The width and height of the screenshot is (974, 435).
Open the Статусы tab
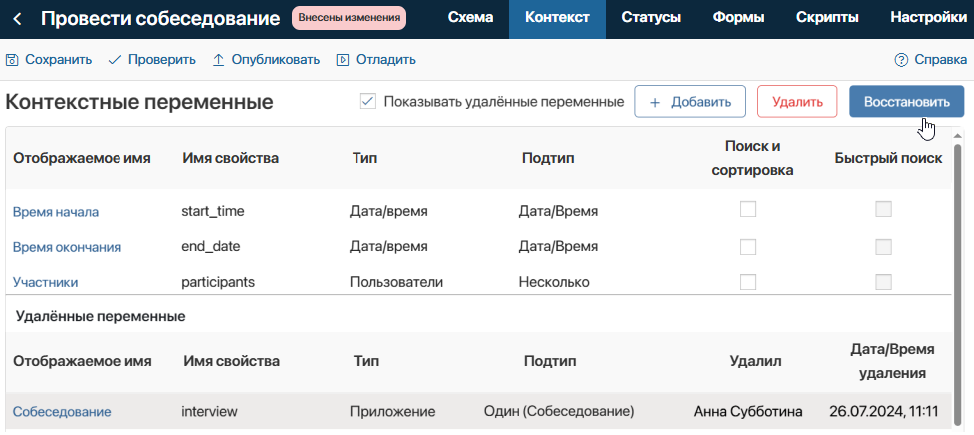click(x=650, y=19)
